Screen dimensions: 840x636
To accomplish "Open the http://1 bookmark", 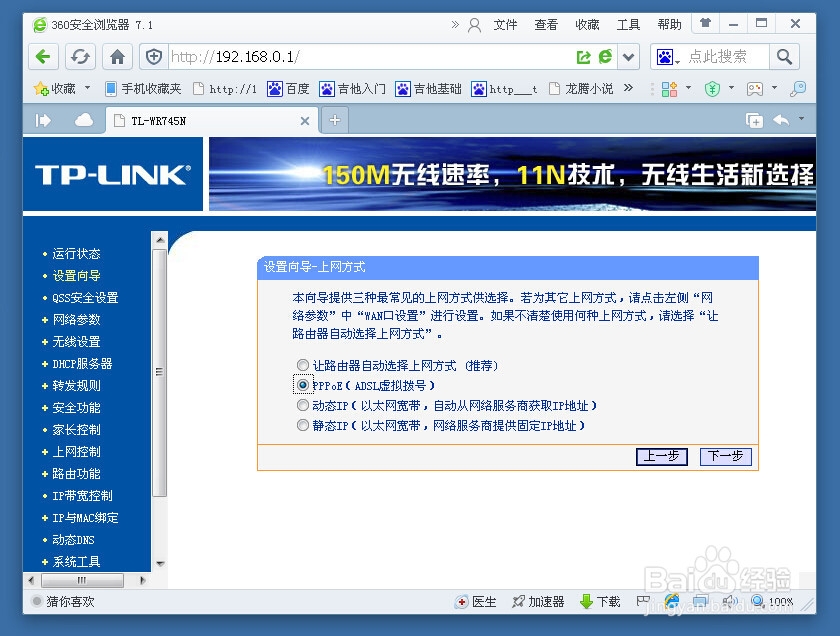I will coord(225,89).
